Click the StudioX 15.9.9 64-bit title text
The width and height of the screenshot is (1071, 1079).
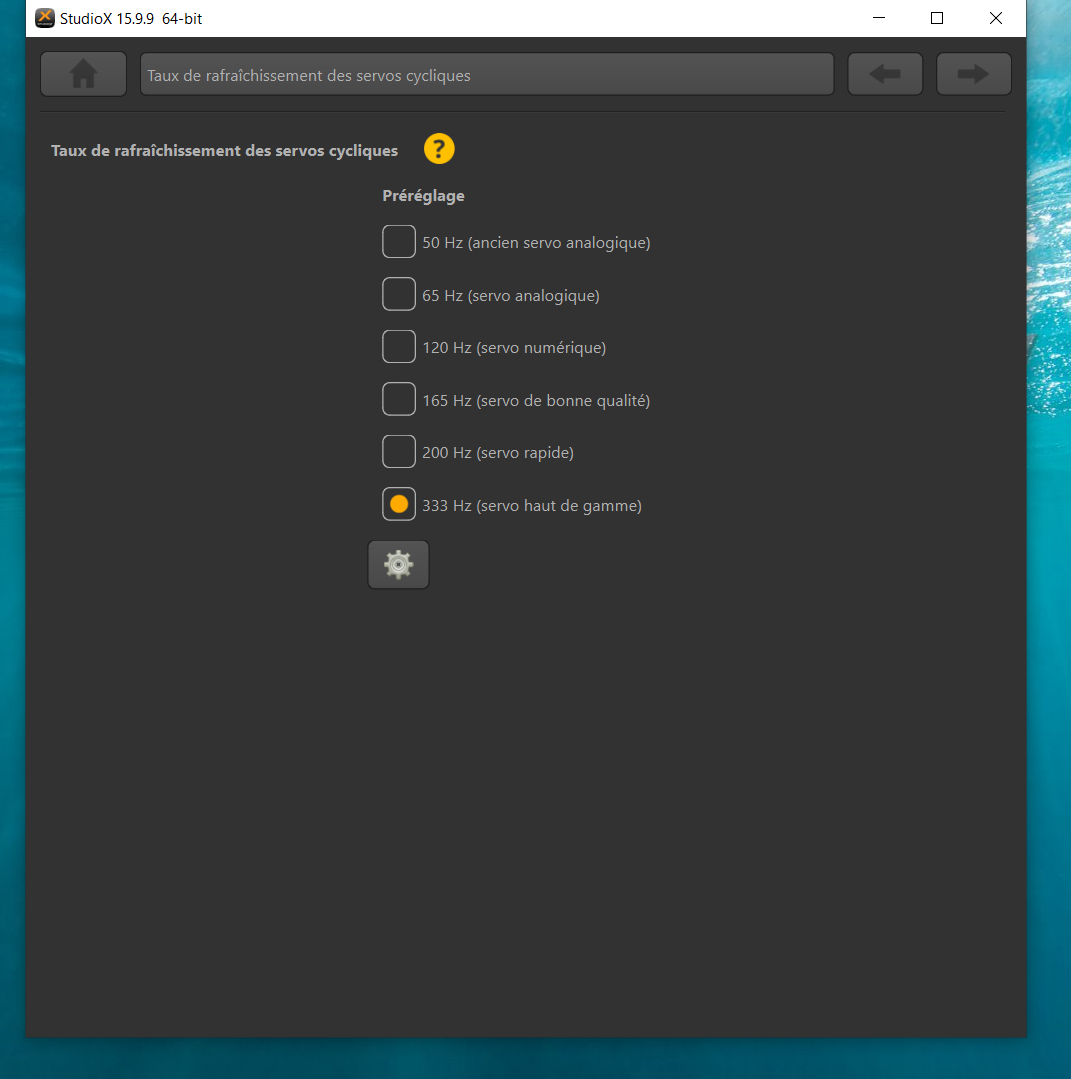(x=131, y=19)
